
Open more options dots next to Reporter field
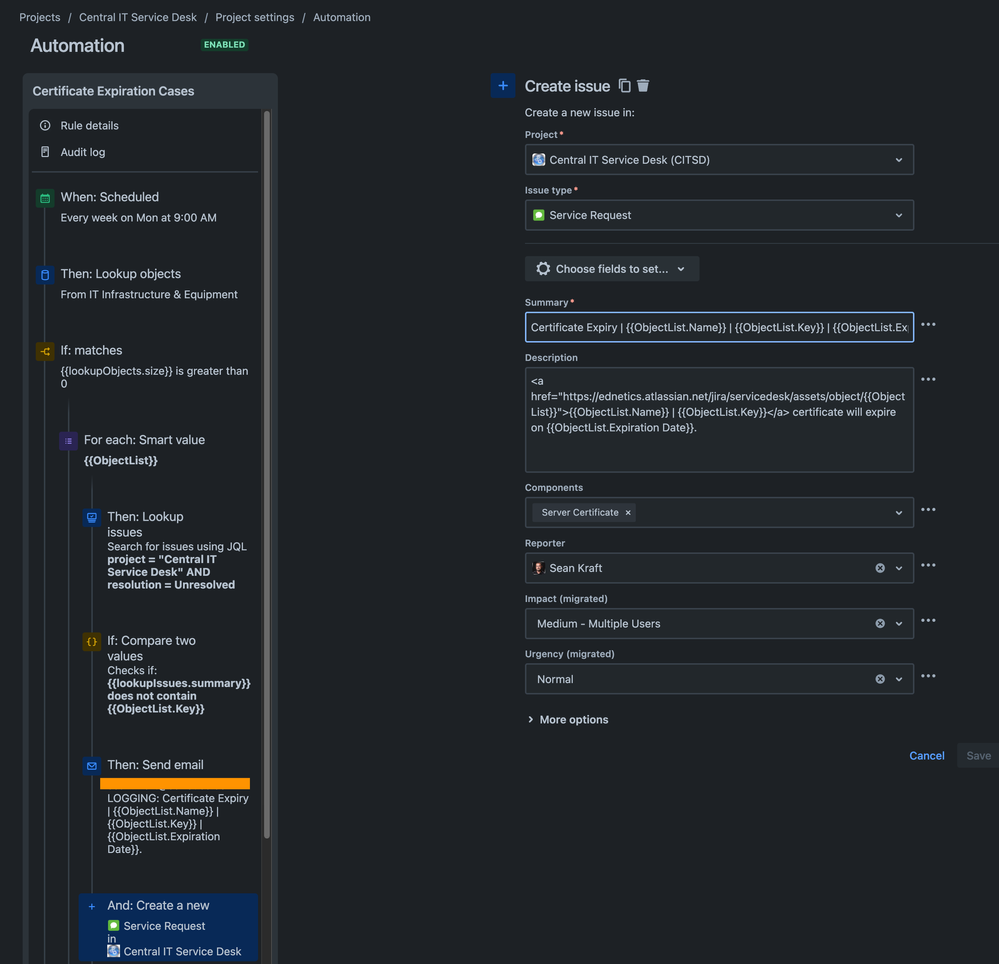(x=928, y=565)
